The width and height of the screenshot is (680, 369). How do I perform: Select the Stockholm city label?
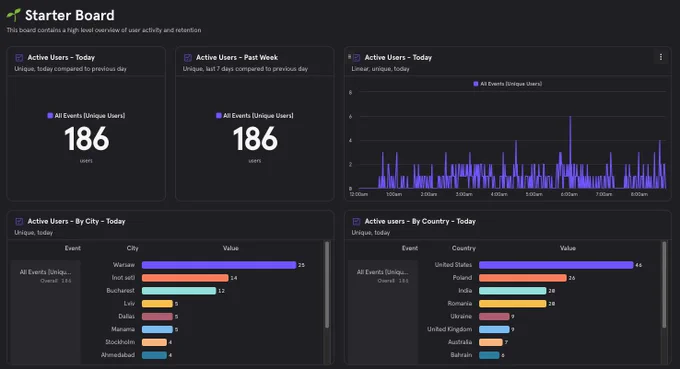click(x=120, y=342)
